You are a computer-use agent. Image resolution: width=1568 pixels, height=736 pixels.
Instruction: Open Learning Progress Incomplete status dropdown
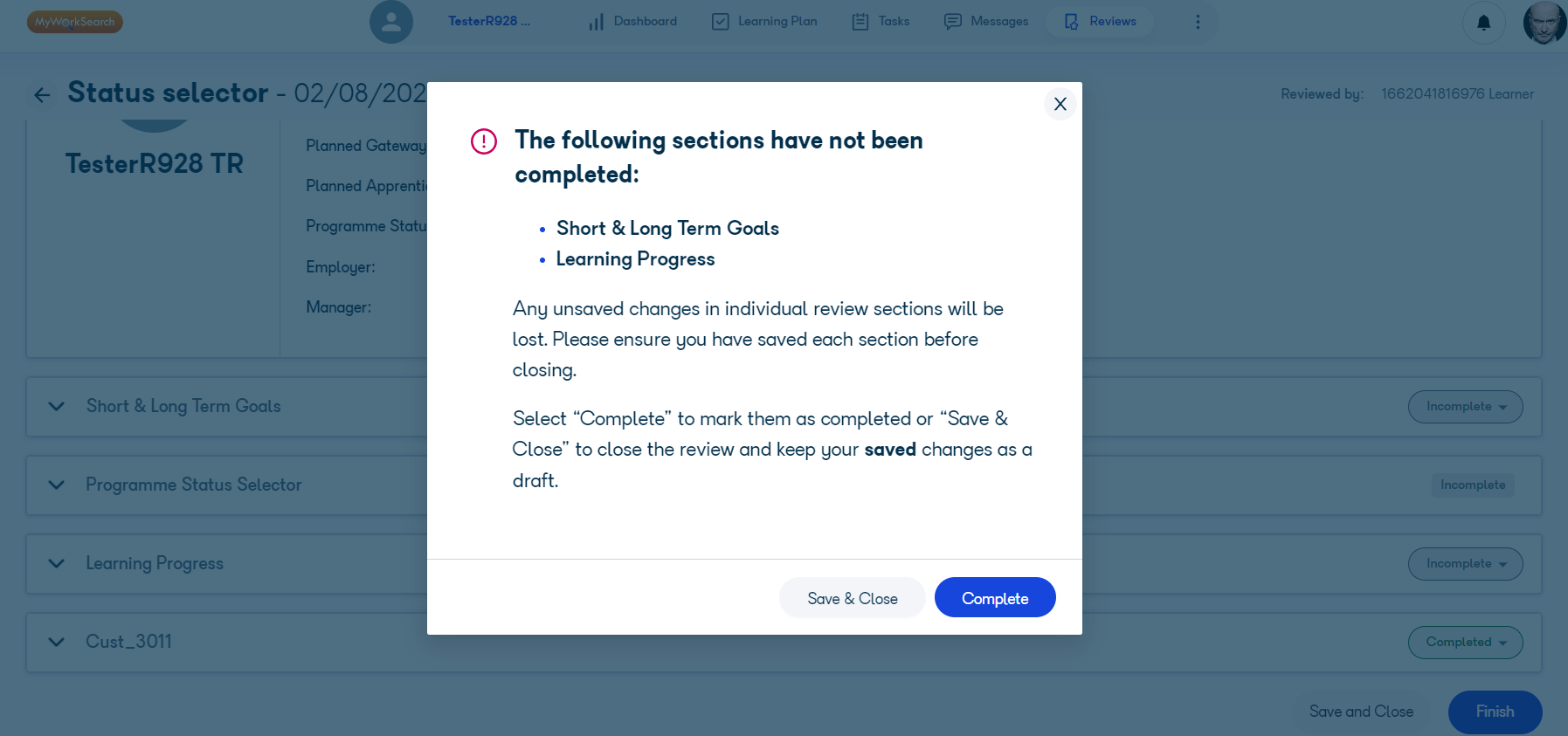1465,564
